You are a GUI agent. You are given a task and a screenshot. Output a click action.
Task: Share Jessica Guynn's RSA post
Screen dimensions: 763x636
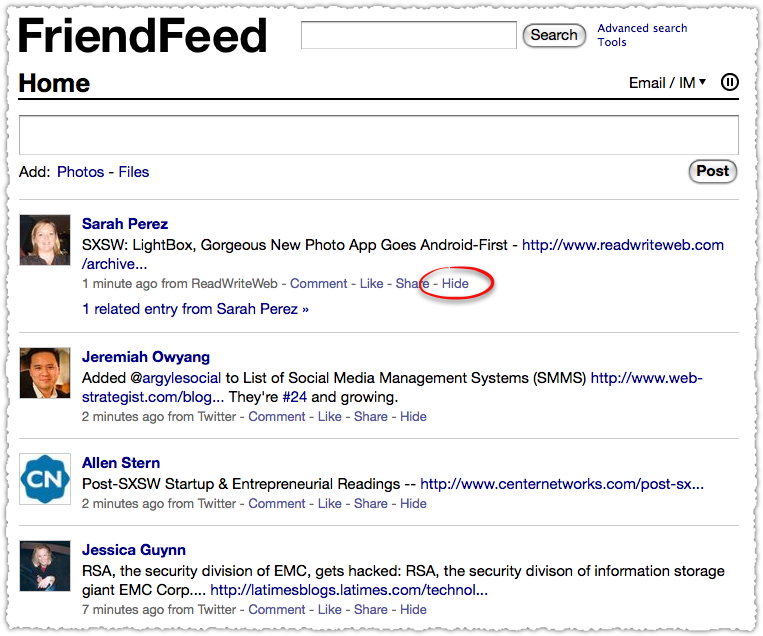(370, 610)
